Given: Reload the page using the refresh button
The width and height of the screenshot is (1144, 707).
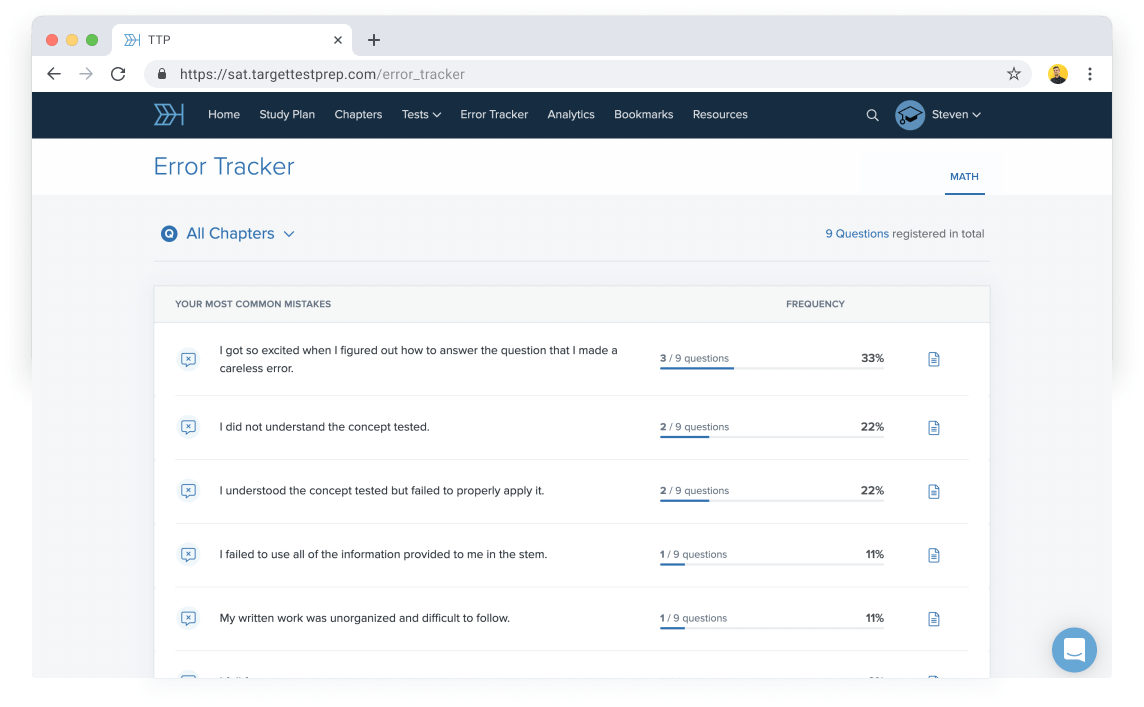Looking at the screenshot, I should (118, 74).
